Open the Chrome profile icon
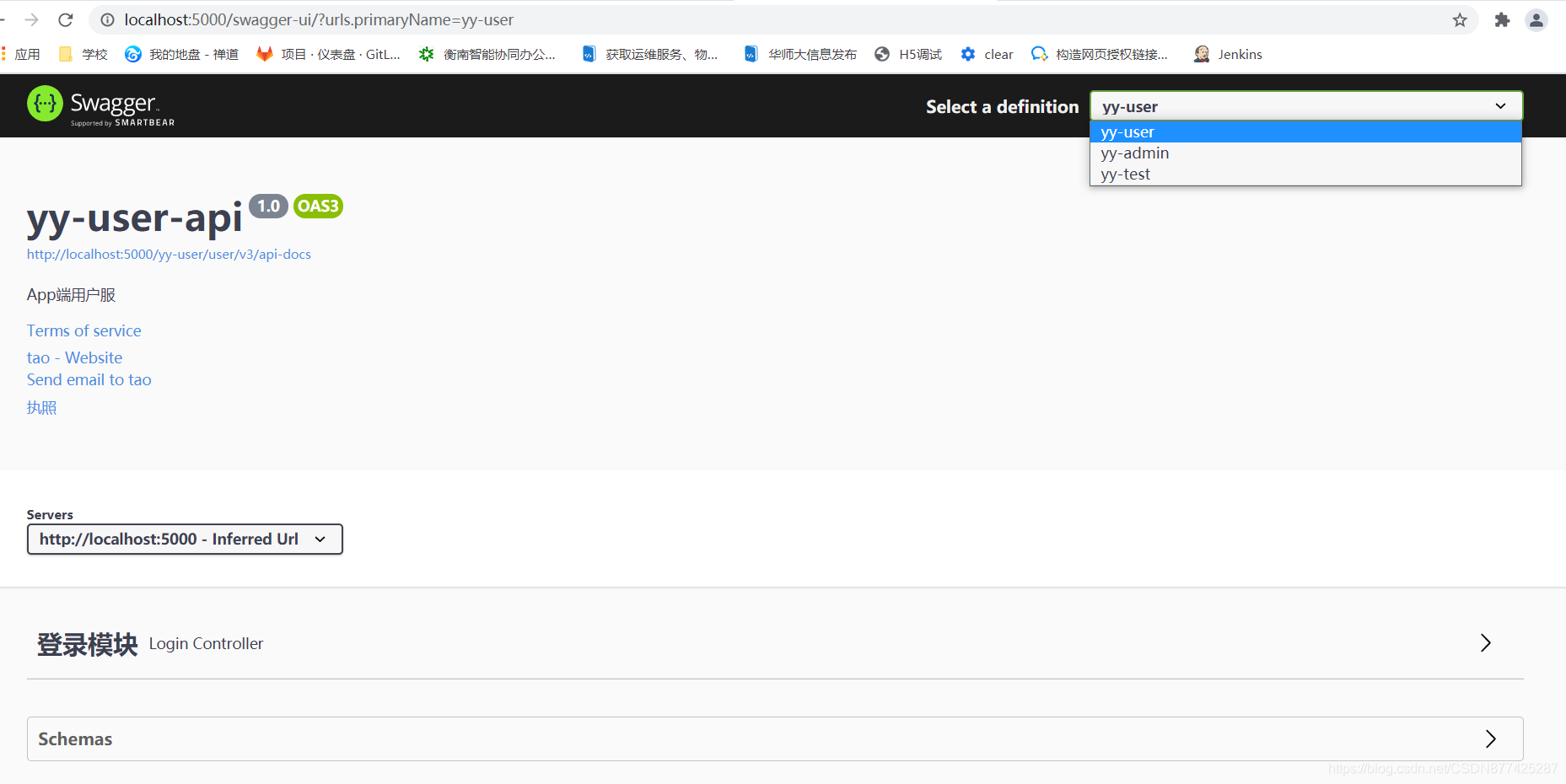 [1536, 19]
